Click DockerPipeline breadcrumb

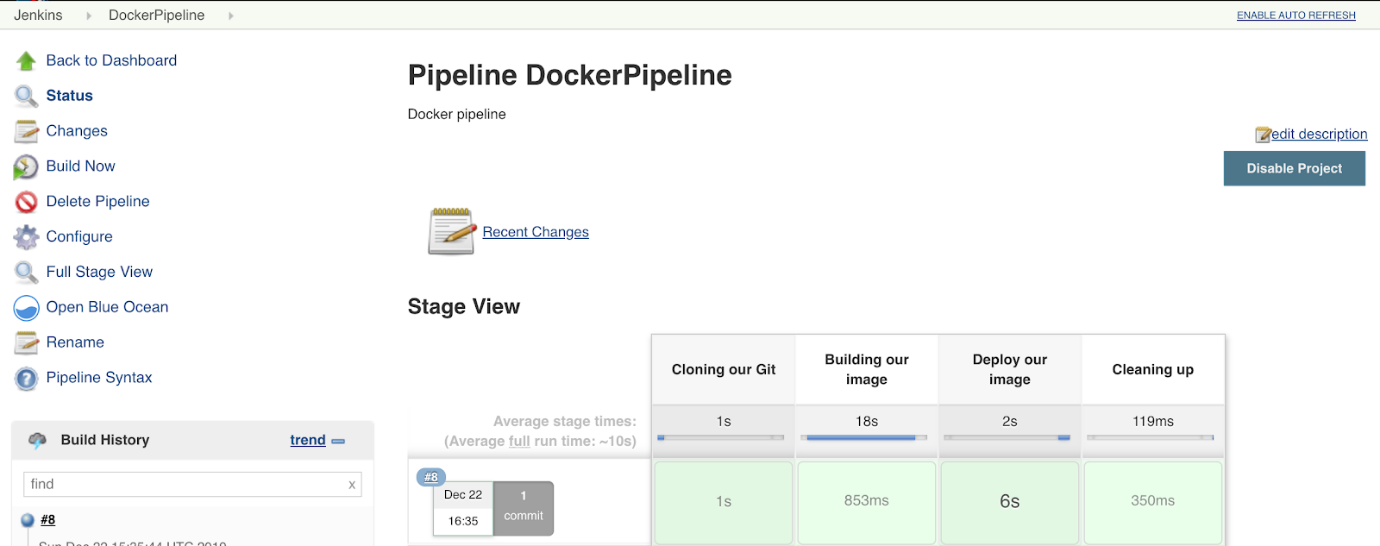click(156, 15)
